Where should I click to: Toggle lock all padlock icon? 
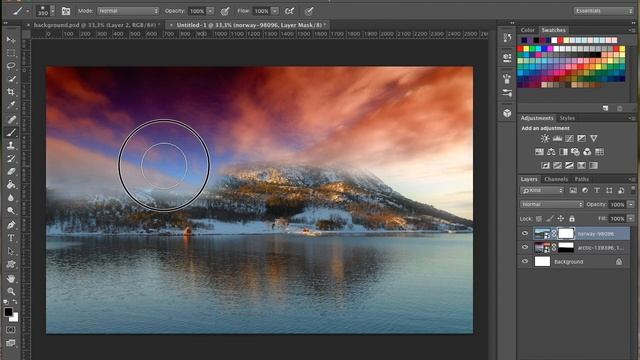(x=572, y=219)
